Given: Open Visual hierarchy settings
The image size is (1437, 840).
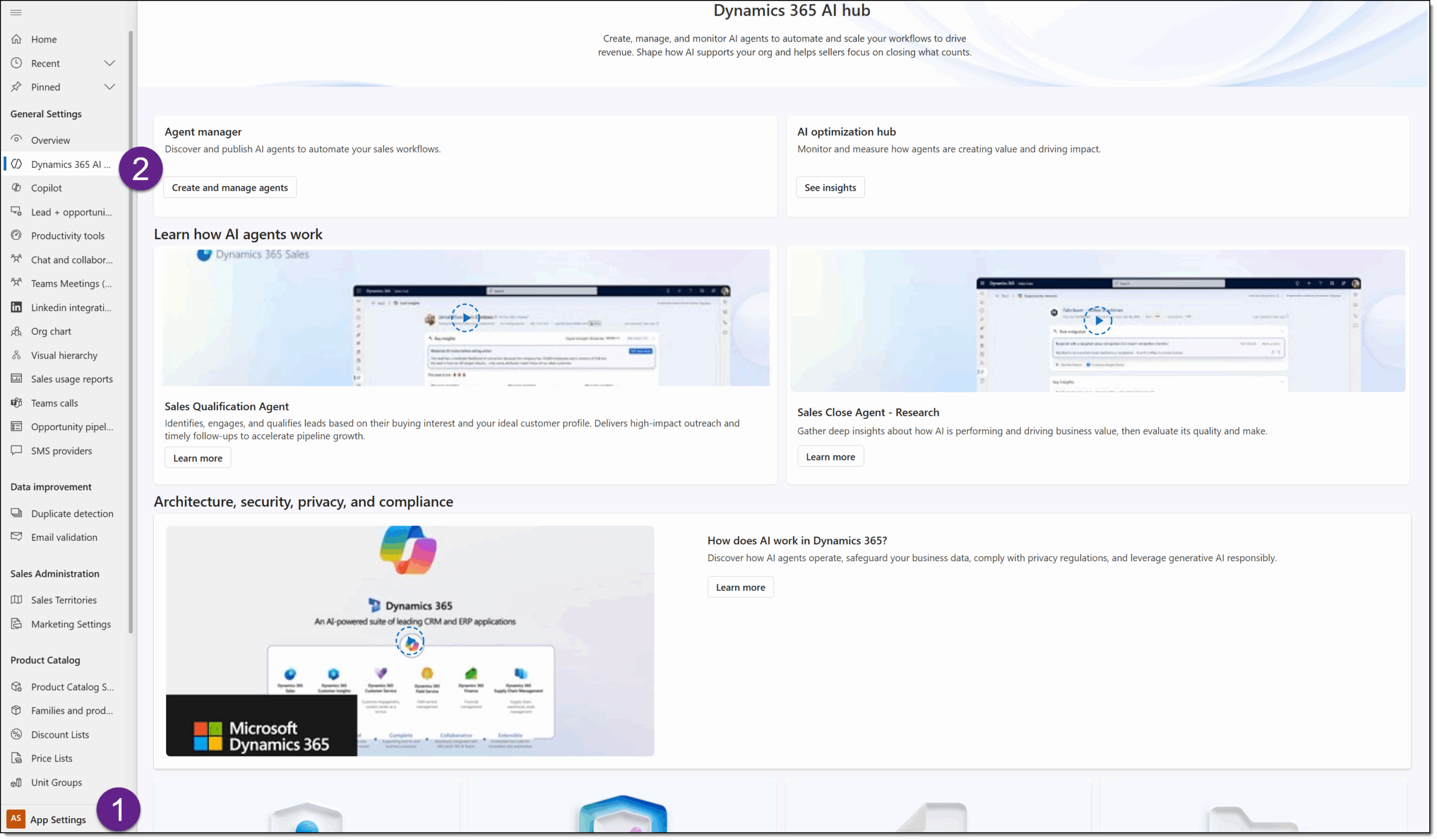Looking at the screenshot, I should point(64,355).
